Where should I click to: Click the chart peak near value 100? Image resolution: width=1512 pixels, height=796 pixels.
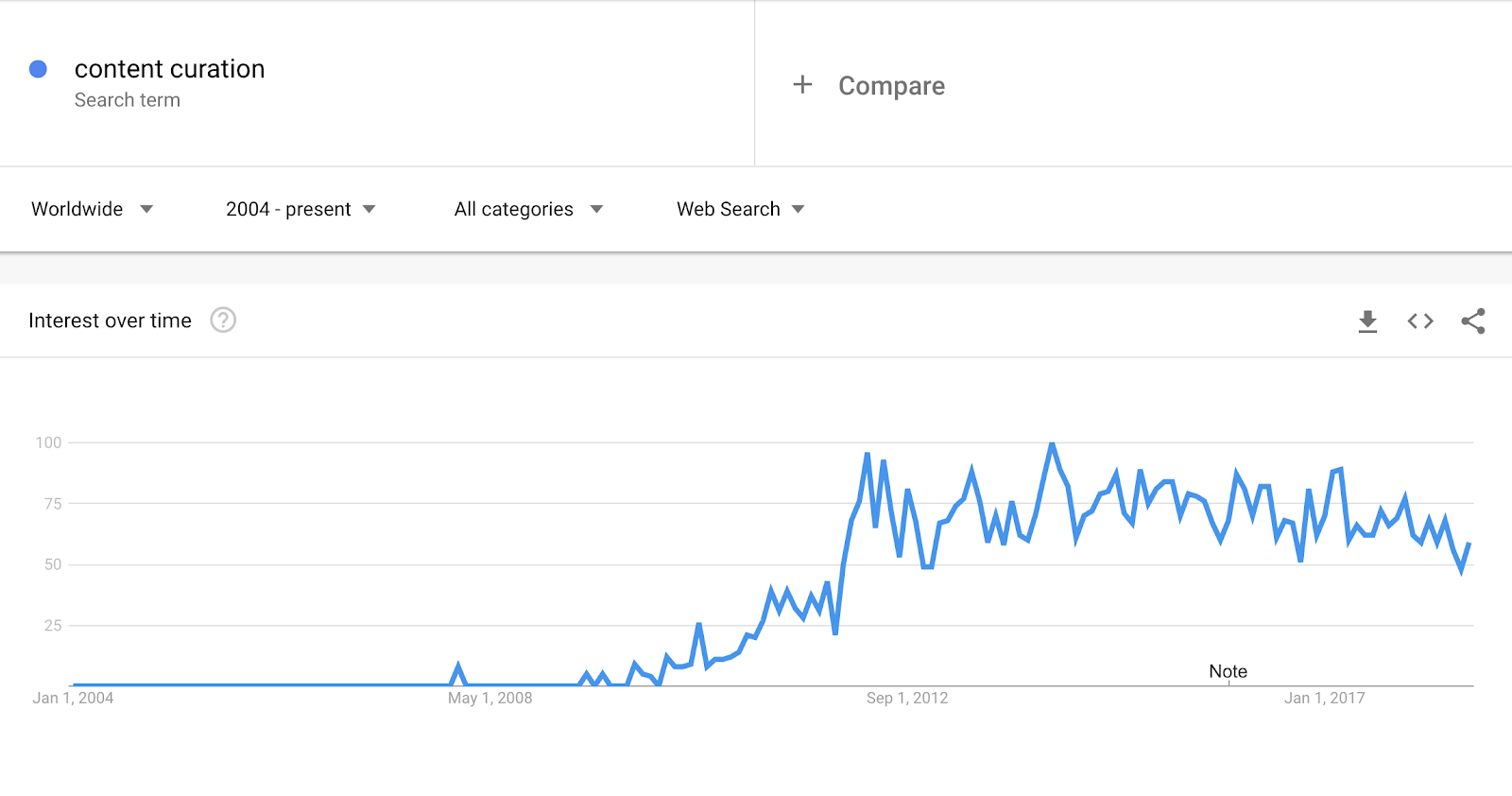pyautogui.click(x=1052, y=443)
